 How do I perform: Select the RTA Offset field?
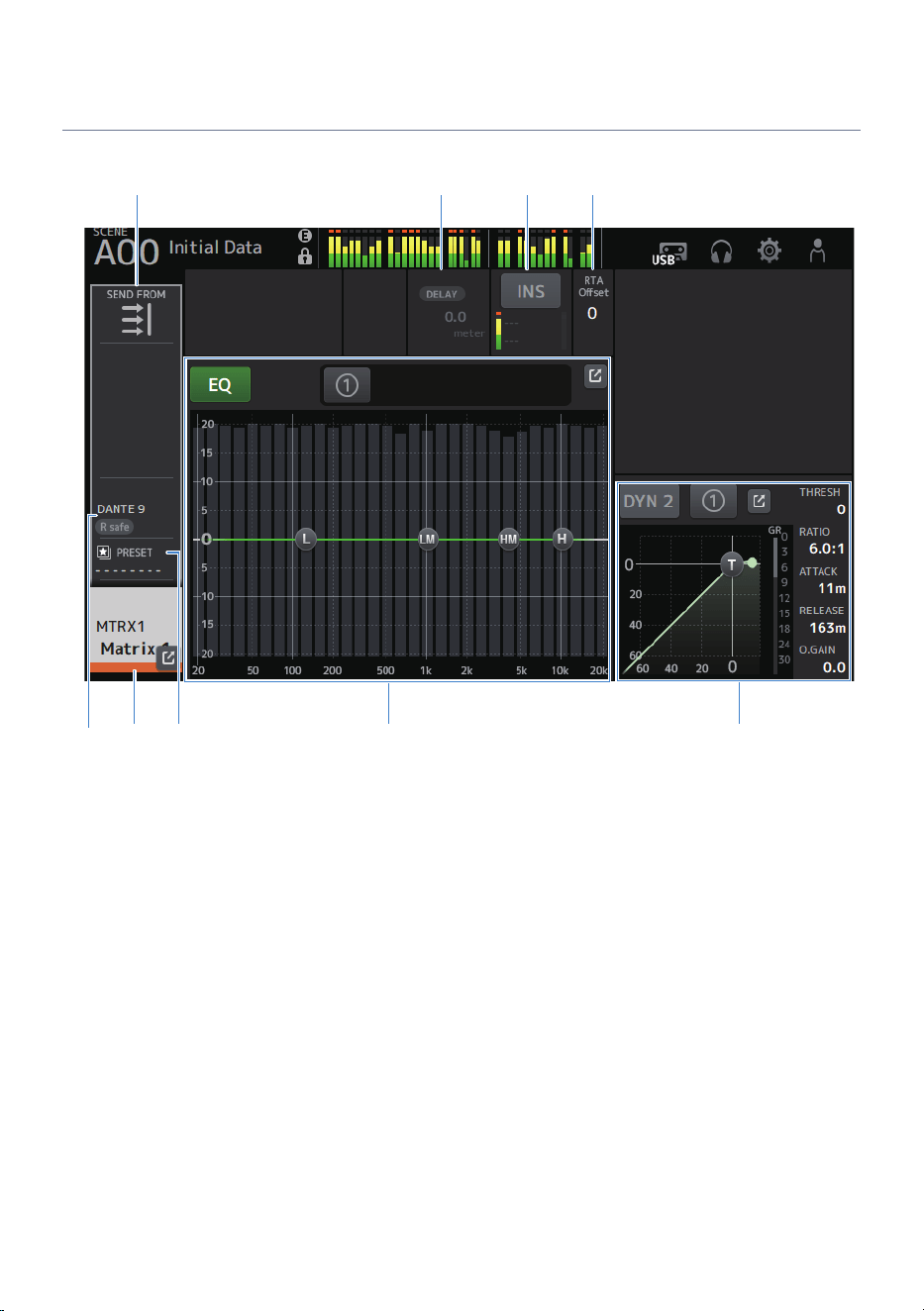[592, 300]
